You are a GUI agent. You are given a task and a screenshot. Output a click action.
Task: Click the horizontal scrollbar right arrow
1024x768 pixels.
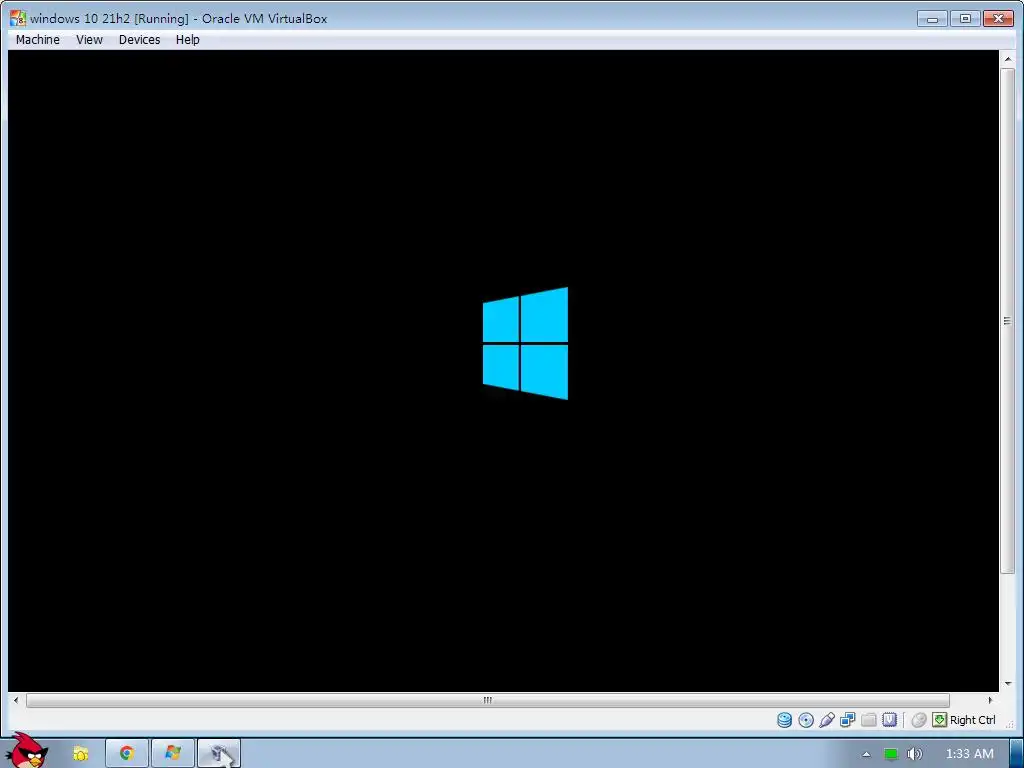990,700
